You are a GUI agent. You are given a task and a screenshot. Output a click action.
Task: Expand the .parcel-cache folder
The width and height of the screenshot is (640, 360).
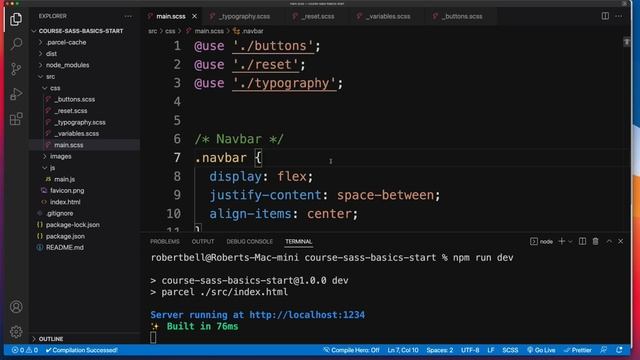(66, 42)
